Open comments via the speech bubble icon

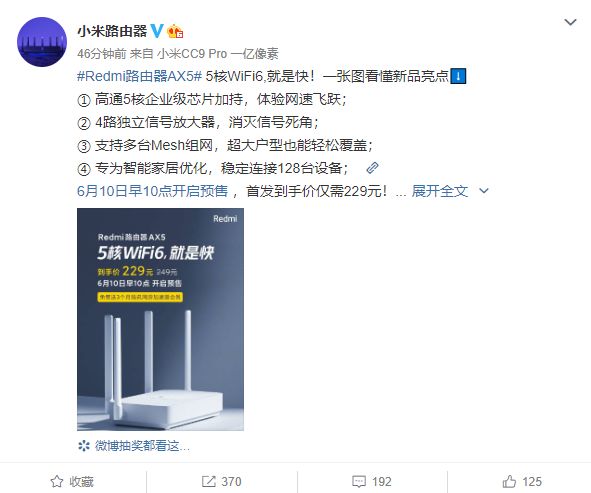[x=358, y=481]
